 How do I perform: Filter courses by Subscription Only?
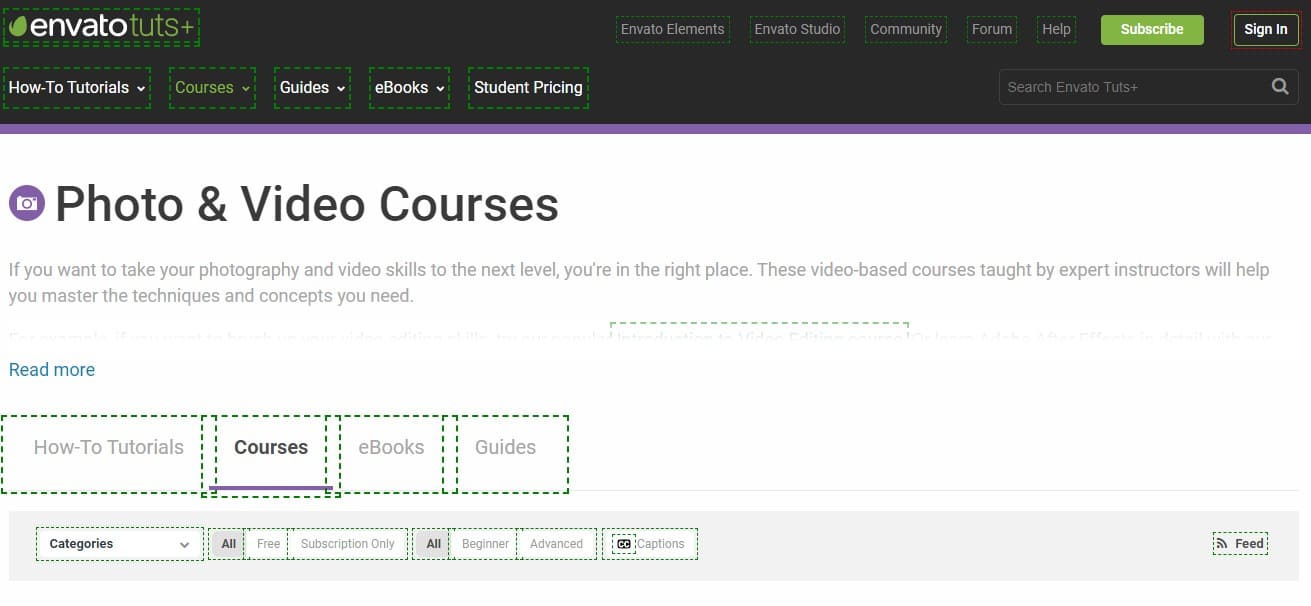point(347,544)
